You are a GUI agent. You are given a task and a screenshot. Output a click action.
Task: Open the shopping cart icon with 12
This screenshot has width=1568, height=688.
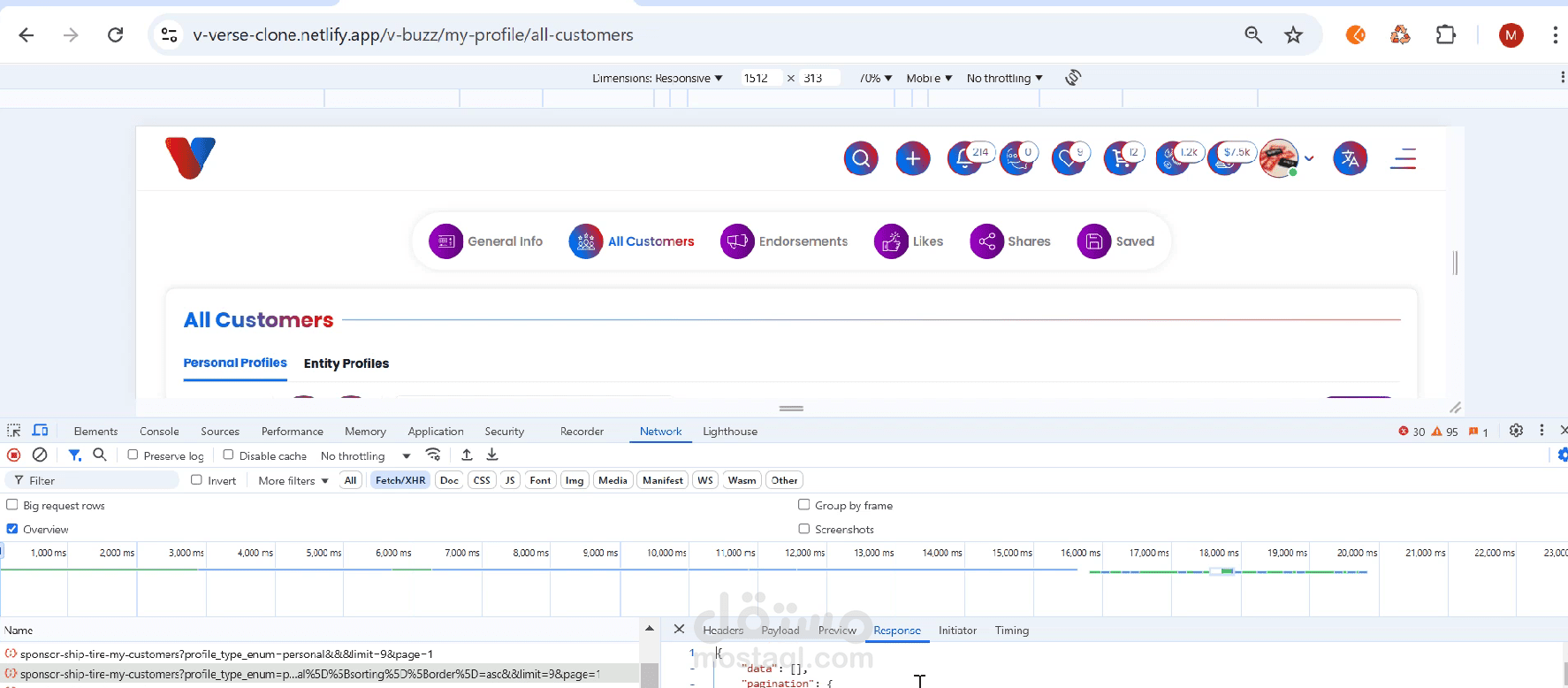coord(1122,159)
